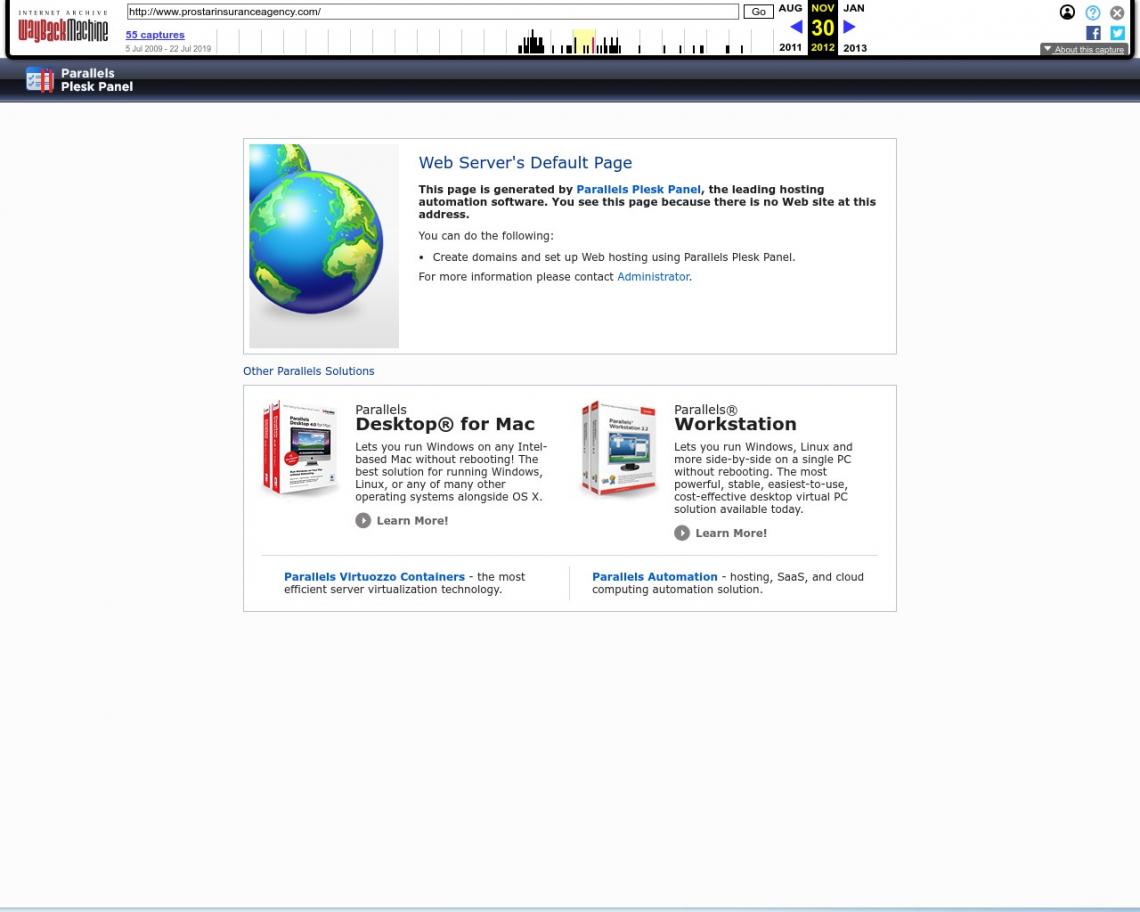Open the 55 captures link

click(155, 35)
